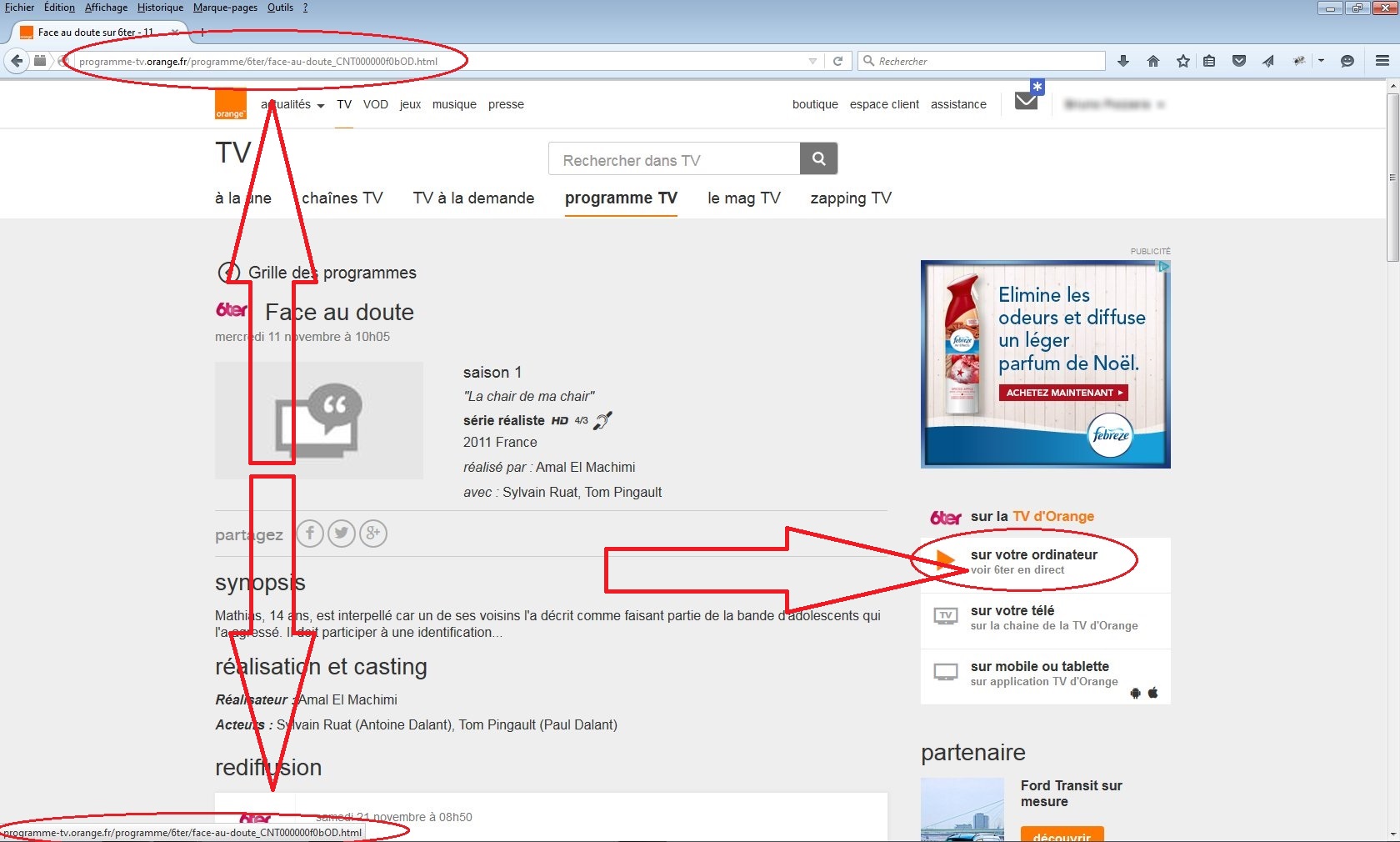Image resolution: width=1400 pixels, height=842 pixels.
Task: Watch 6ter live via sur votre ordinateur
Action: click(x=1033, y=561)
